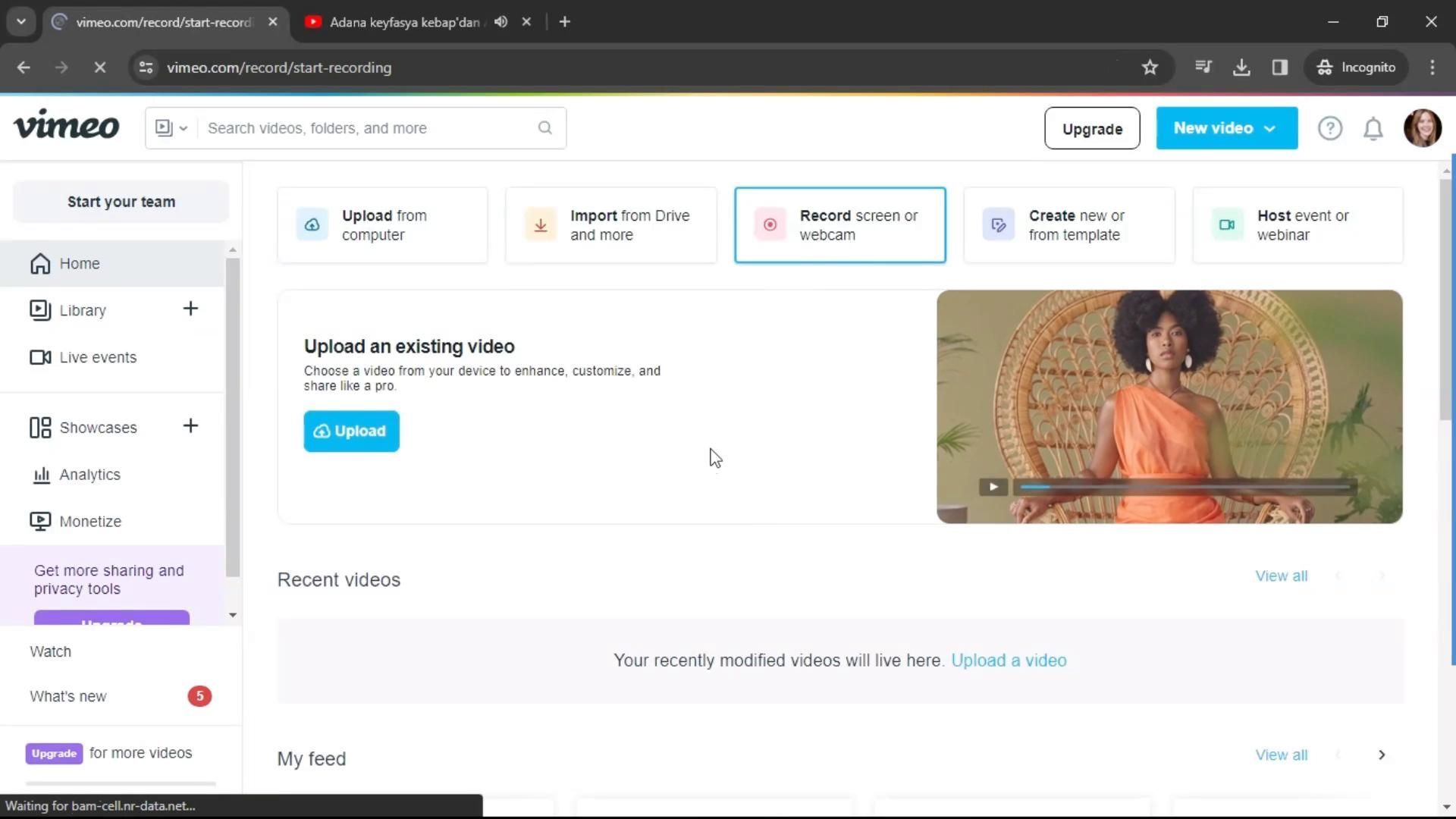Screen dimensions: 1456x819
Task: Go to next My feed items arrow
Action: click(1381, 755)
